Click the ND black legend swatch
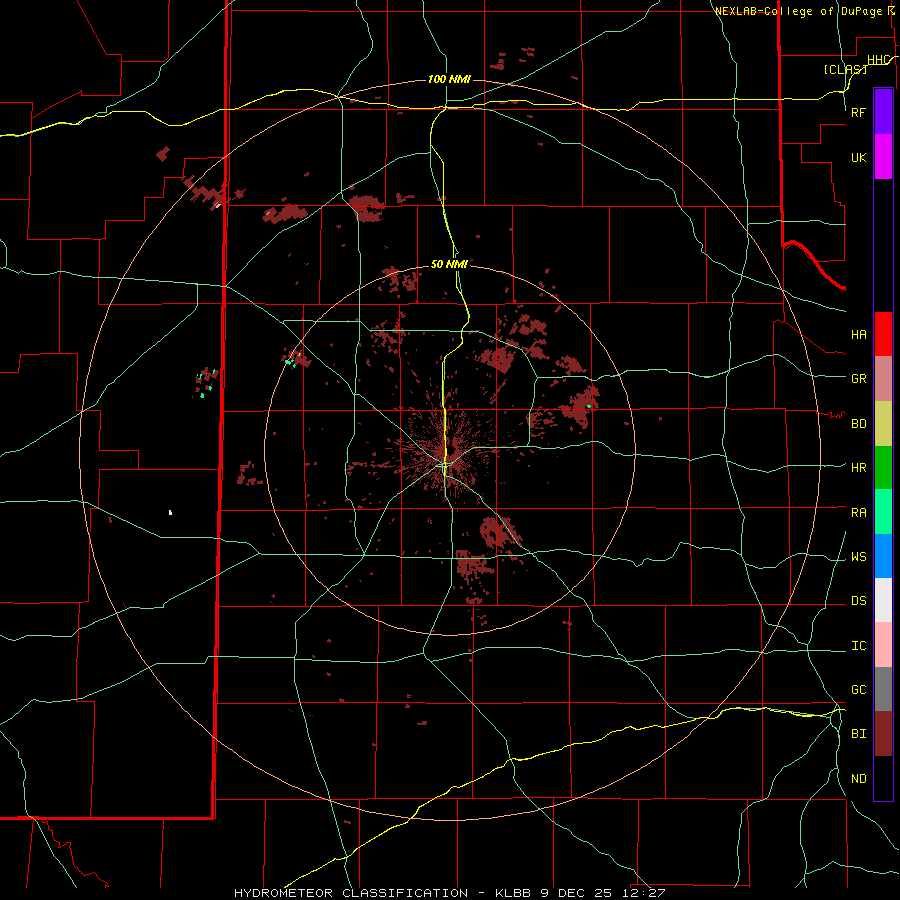 coord(883,778)
